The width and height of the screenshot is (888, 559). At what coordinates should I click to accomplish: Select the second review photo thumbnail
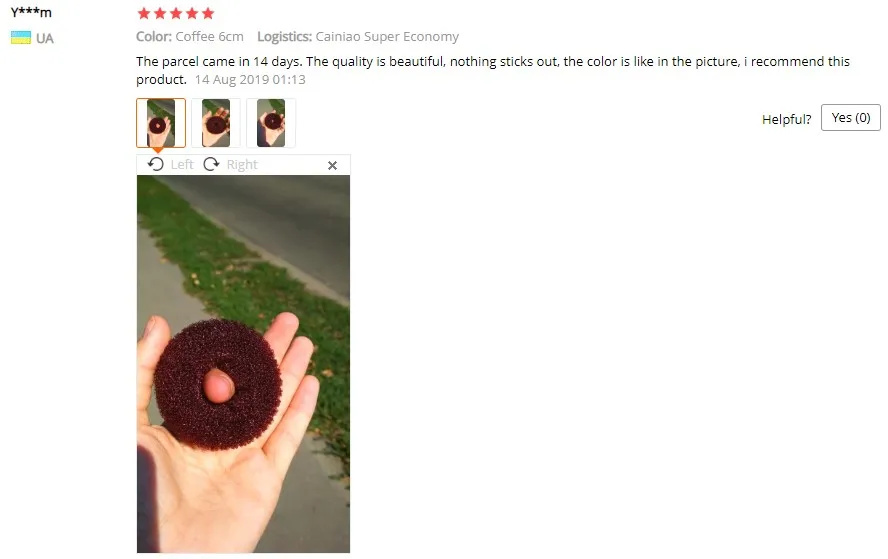point(216,123)
